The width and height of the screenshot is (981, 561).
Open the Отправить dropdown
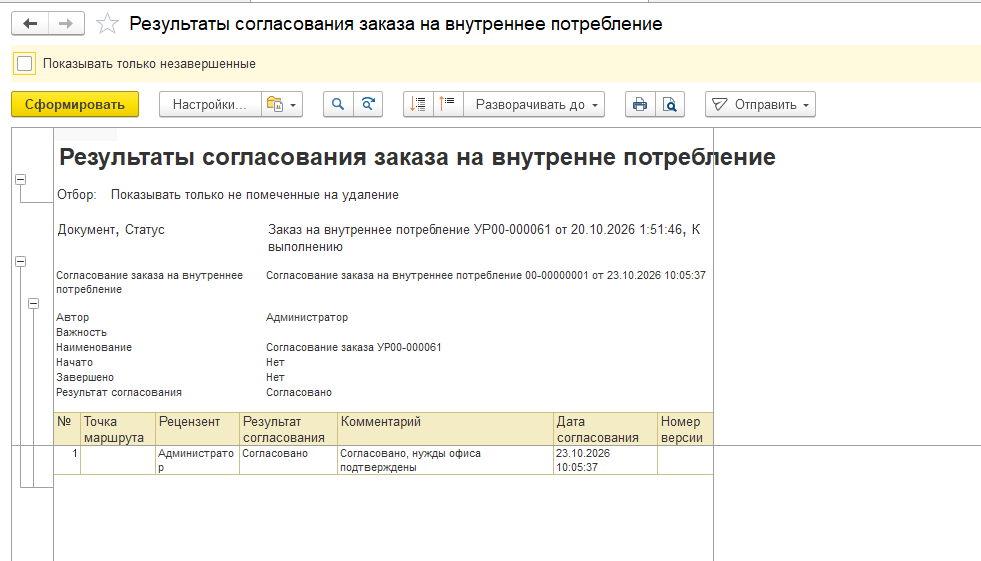pyautogui.click(x=760, y=104)
